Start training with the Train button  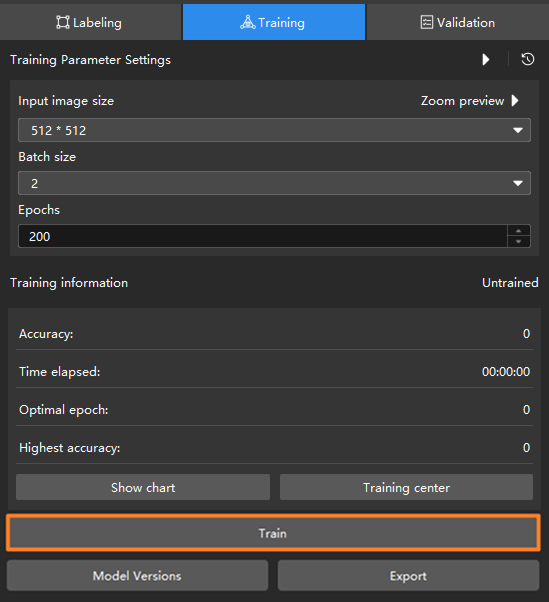point(273,533)
